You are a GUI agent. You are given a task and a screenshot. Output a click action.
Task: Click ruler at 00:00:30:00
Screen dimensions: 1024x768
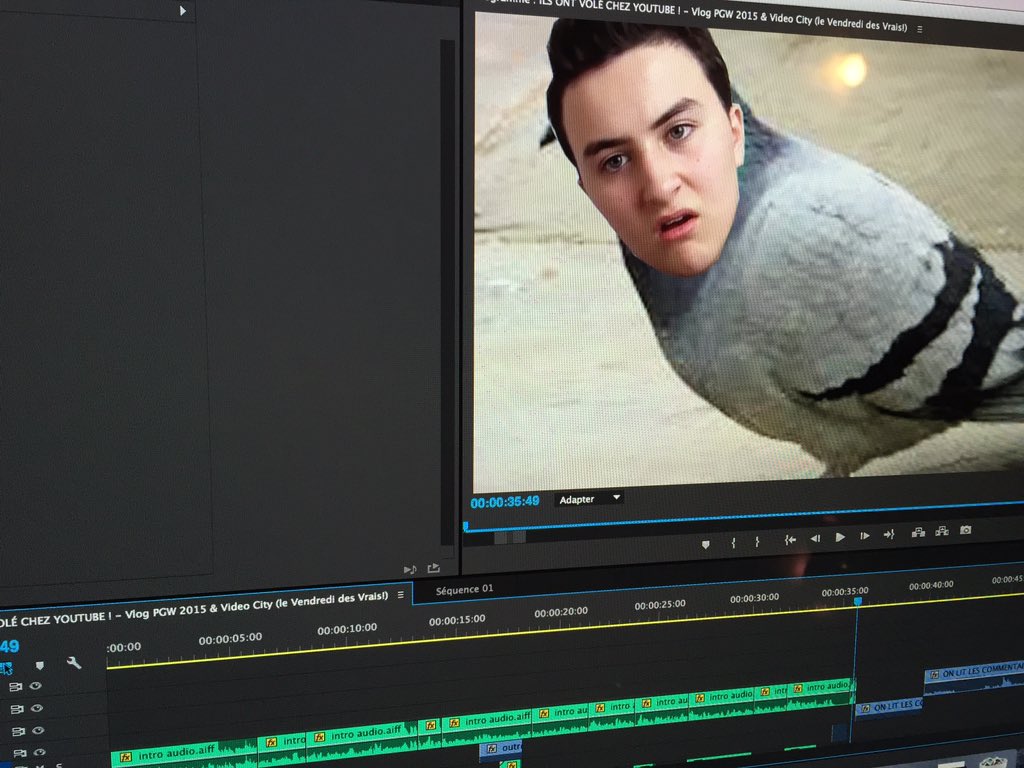[754, 598]
